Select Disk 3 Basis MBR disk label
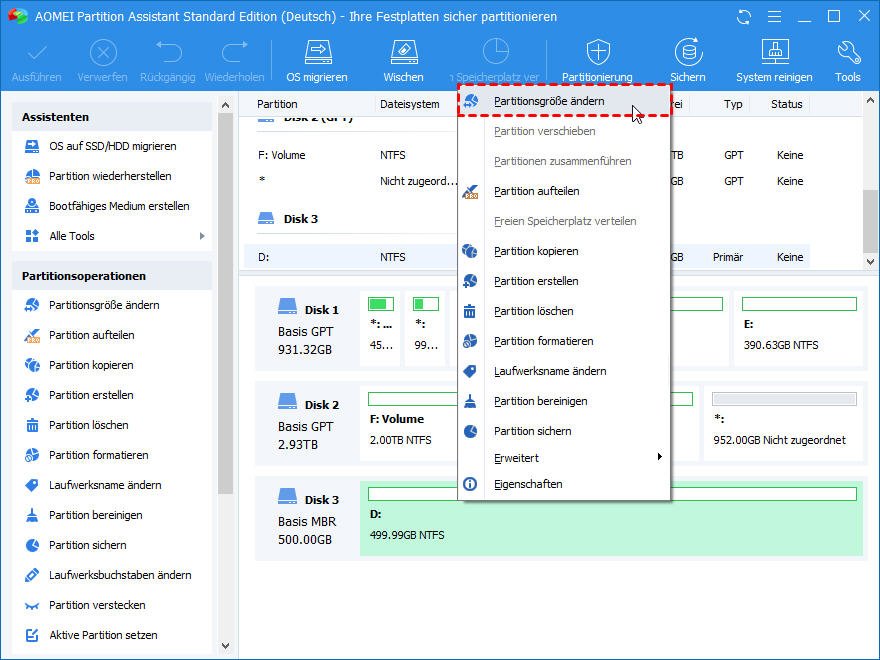Screen dimensions: 880x660 pyautogui.click(x=308, y=519)
